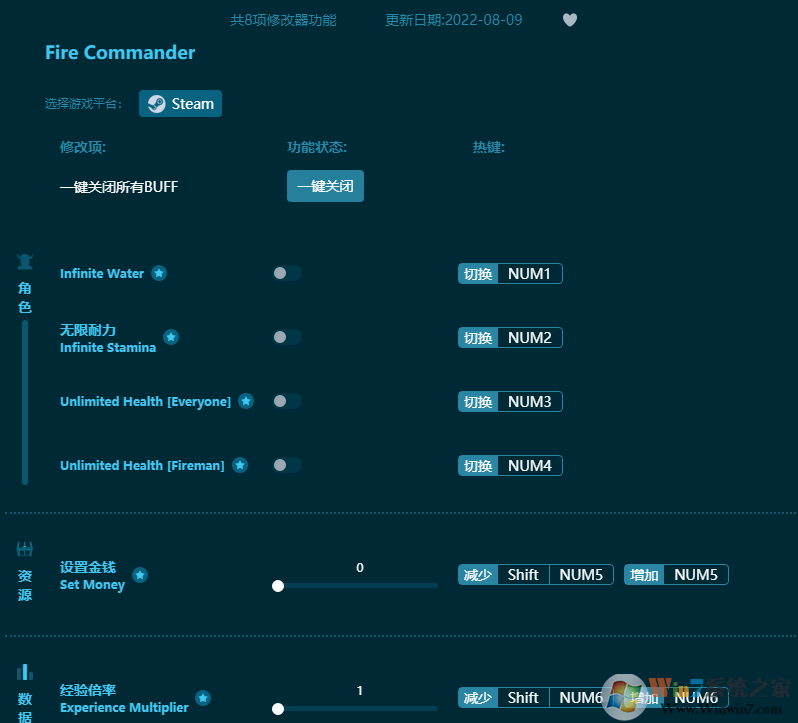This screenshot has height=723, width=798.
Task: Click the Set Money slider track
Action: point(356,586)
